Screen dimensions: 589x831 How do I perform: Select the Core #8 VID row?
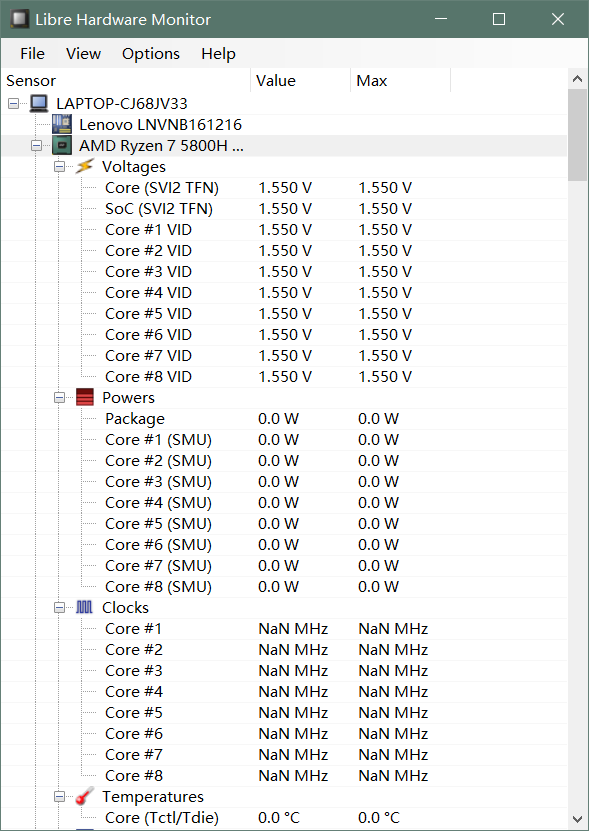284,377
